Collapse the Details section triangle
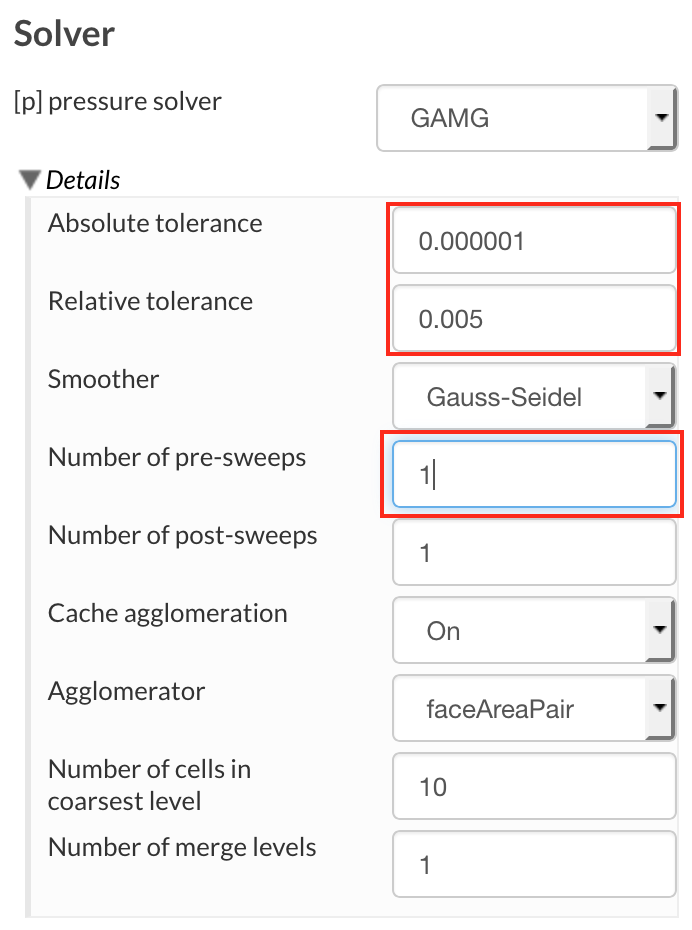 tap(29, 180)
